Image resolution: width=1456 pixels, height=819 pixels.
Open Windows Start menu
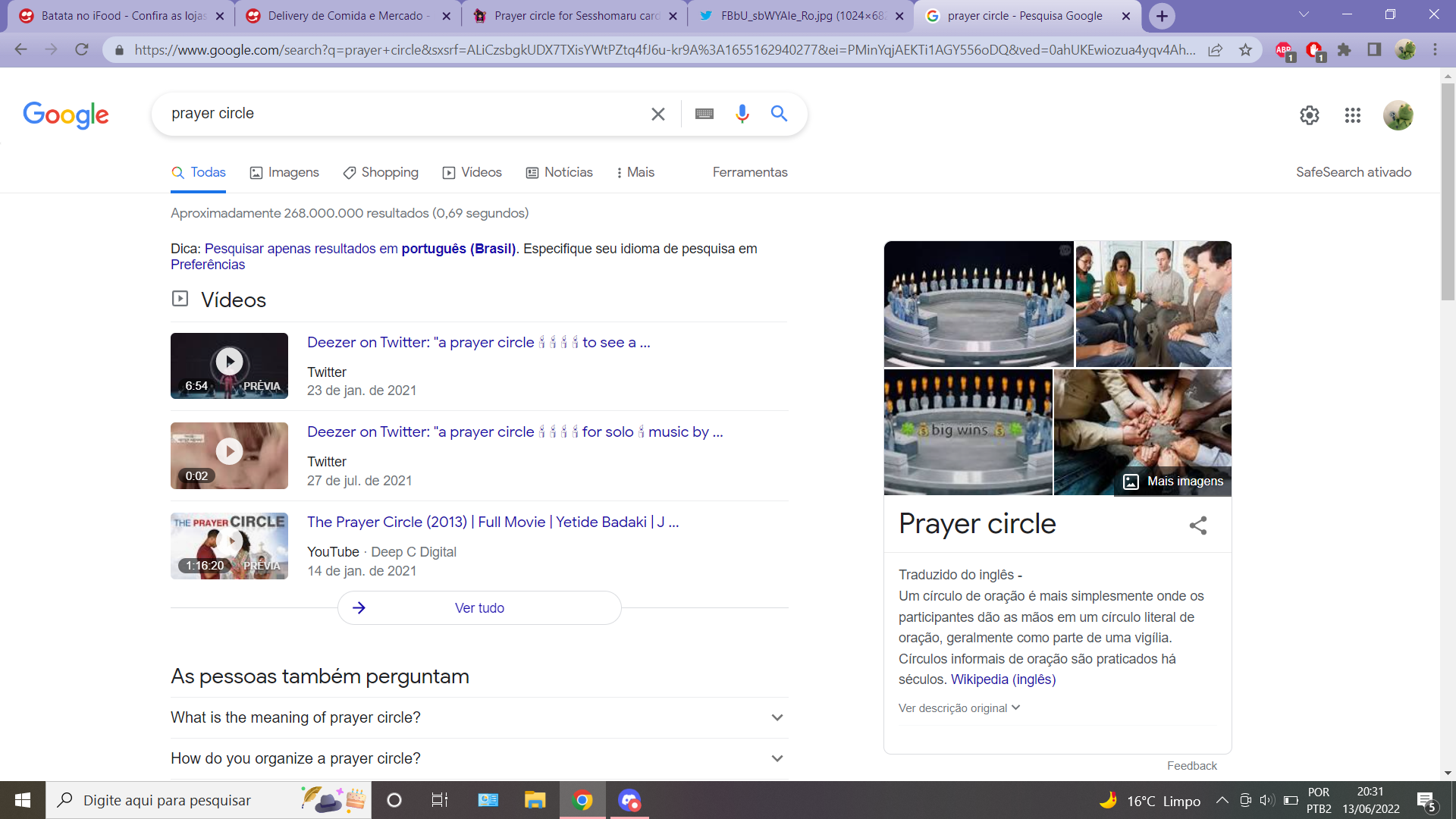(x=23, y=800)
